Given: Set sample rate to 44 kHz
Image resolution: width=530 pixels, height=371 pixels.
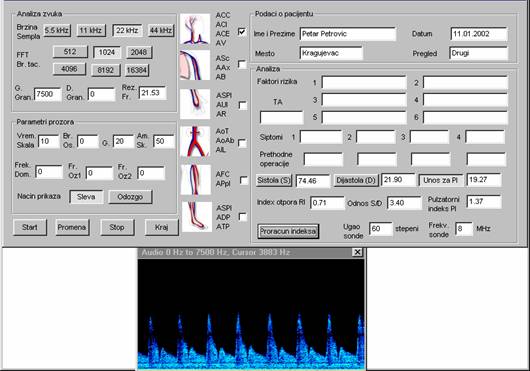Looking at the screenshot, I should [161, 30].
